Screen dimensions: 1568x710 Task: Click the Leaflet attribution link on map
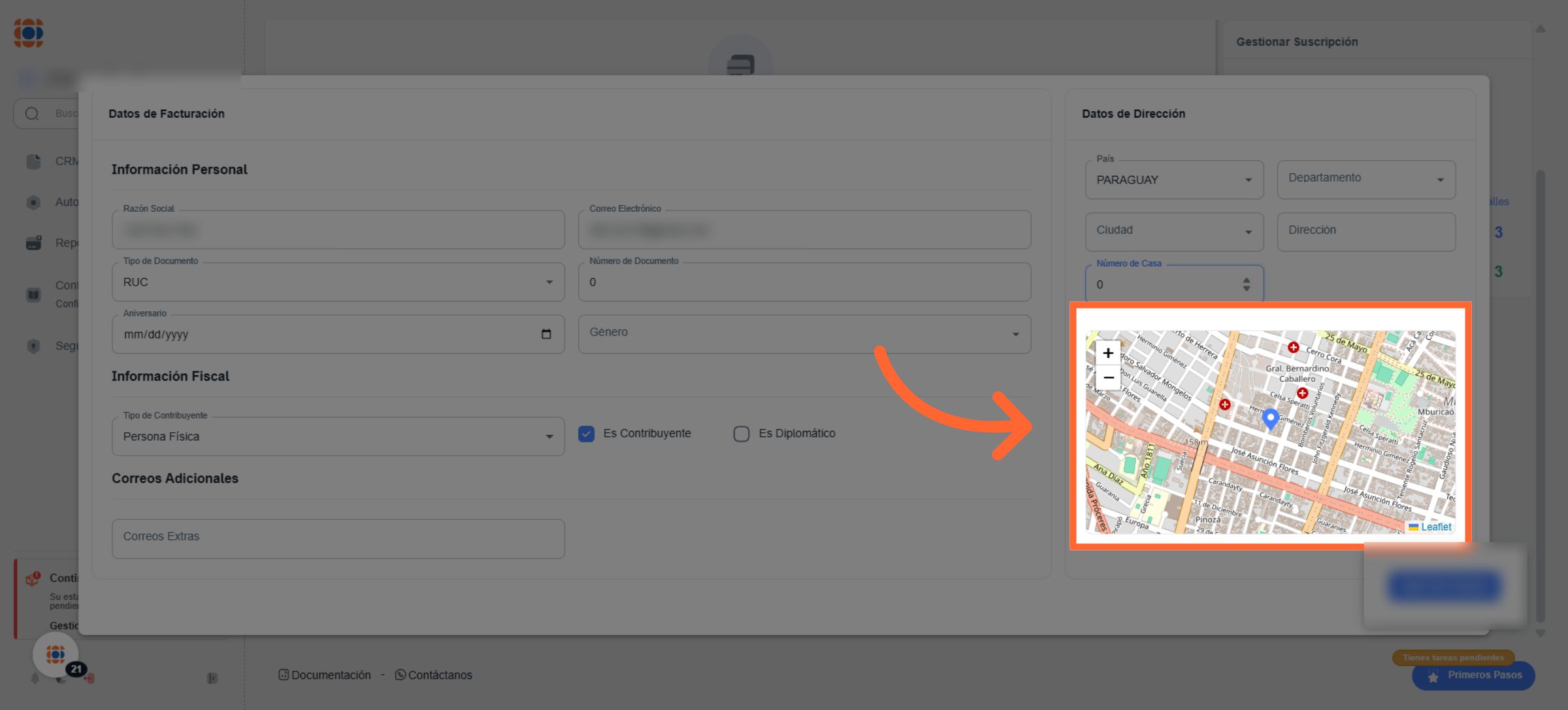(1435, 527)
